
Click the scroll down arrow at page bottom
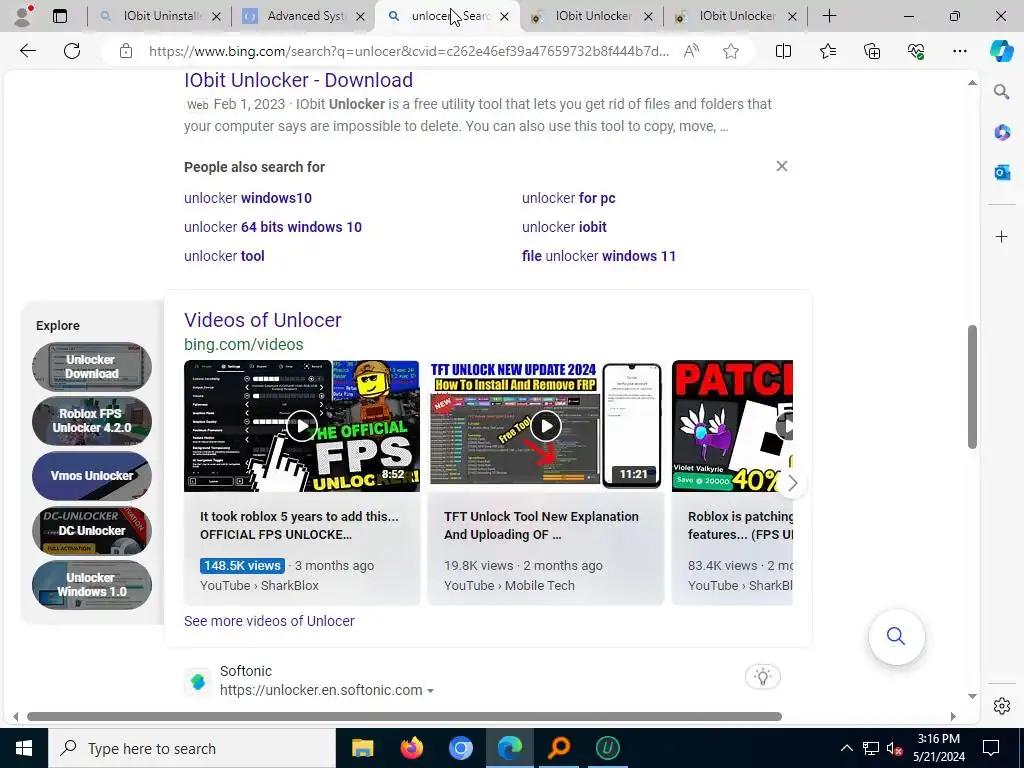[972, 696]
